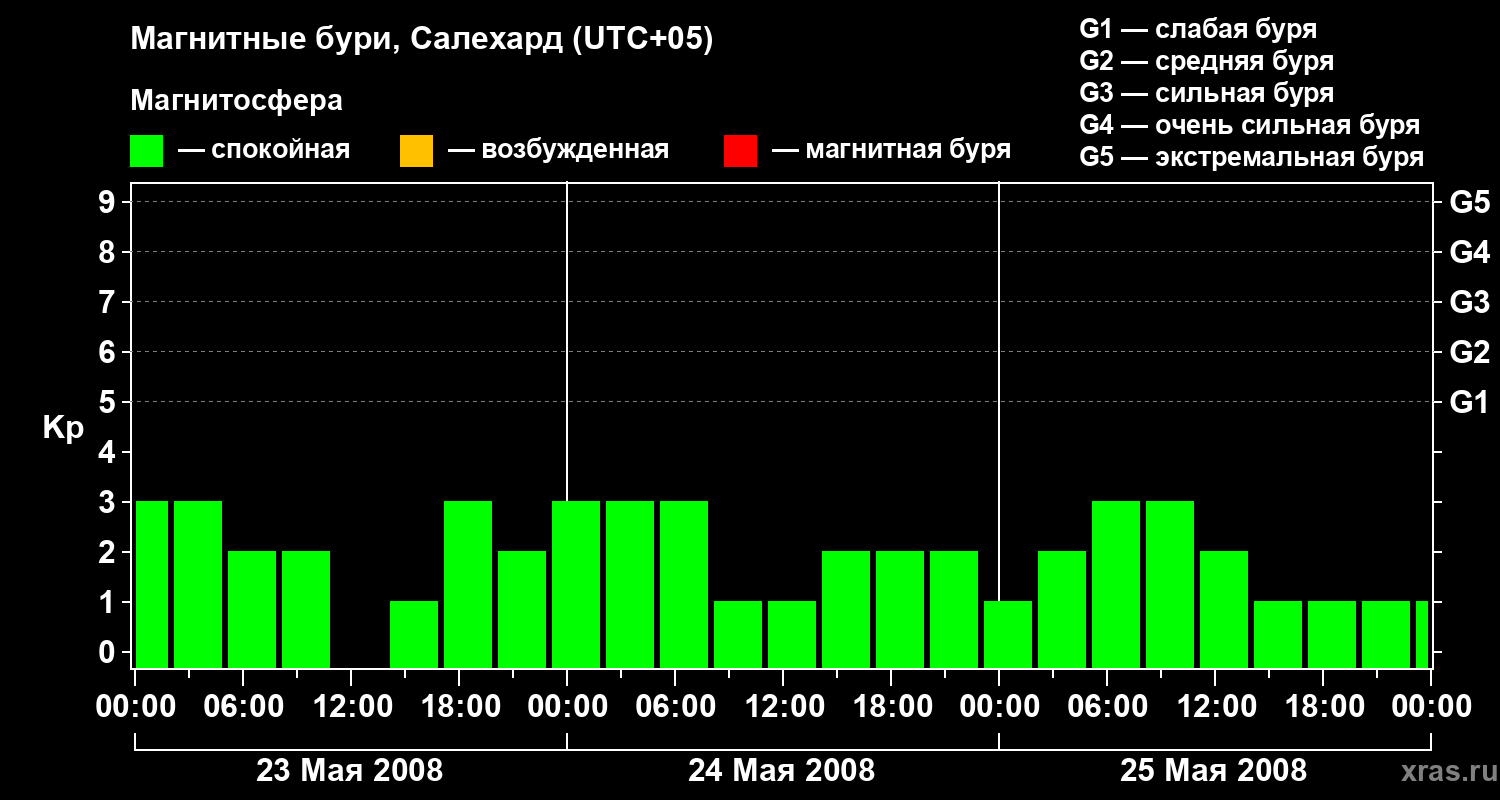The width and height of the screenshot is (1500, 800).
Task: Click the 'Kp' axis title
Action: tap(63, 428)
